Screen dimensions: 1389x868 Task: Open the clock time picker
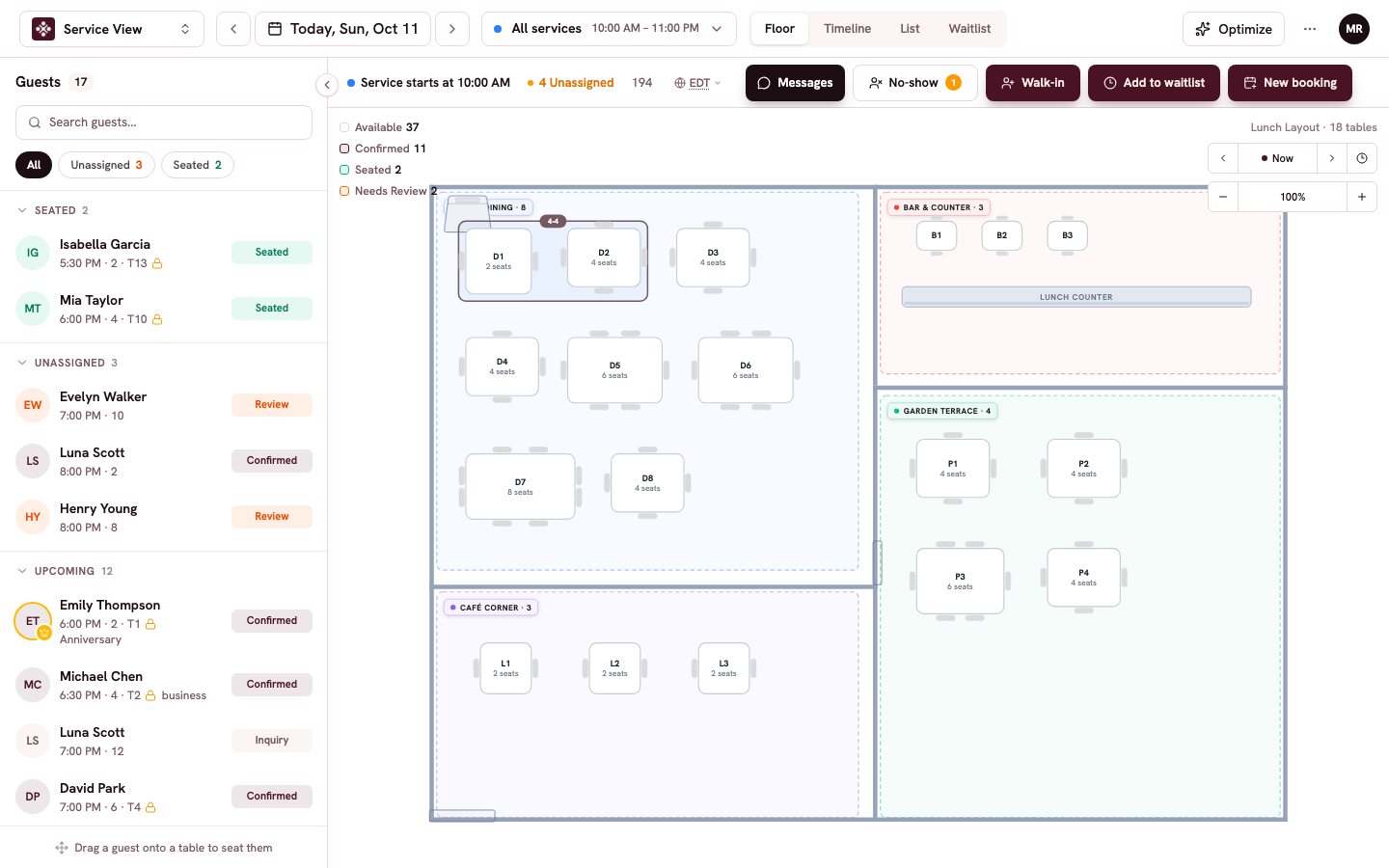[x=1362, y=158]
